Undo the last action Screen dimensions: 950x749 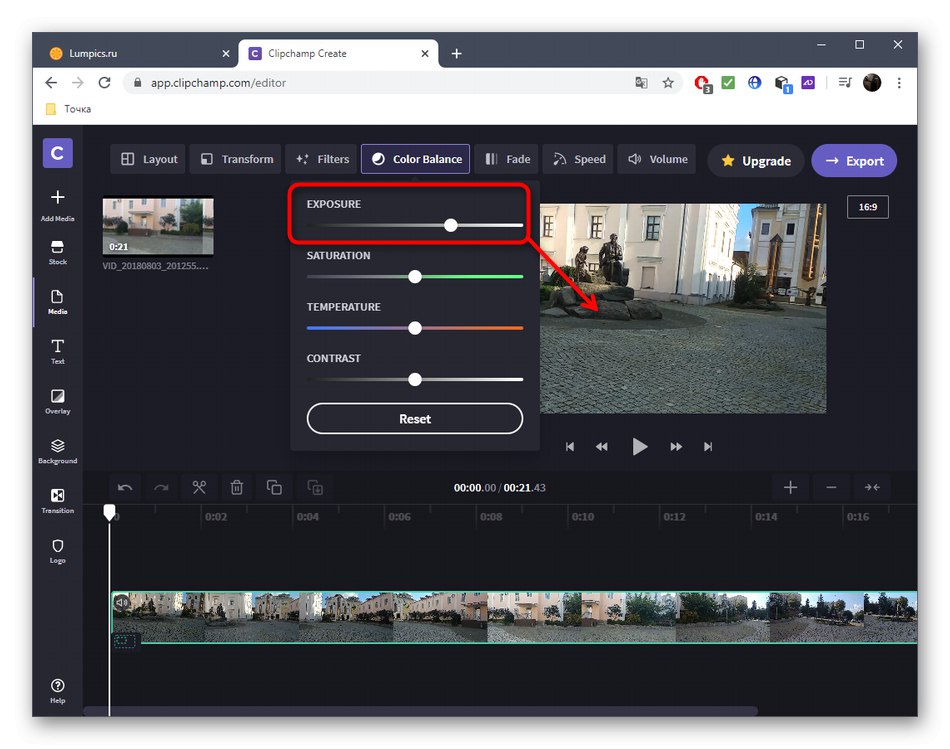tap(124, 487)
